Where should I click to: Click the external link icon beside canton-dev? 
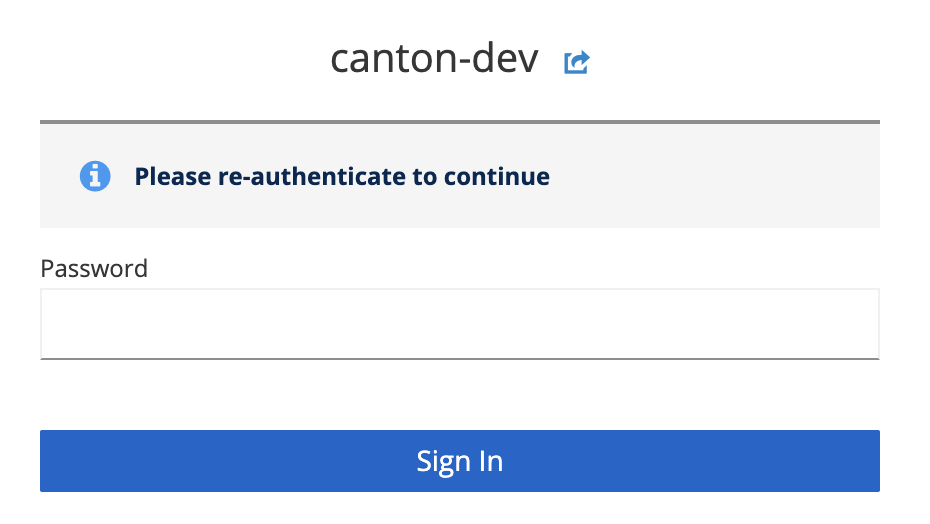pos(577,63)
